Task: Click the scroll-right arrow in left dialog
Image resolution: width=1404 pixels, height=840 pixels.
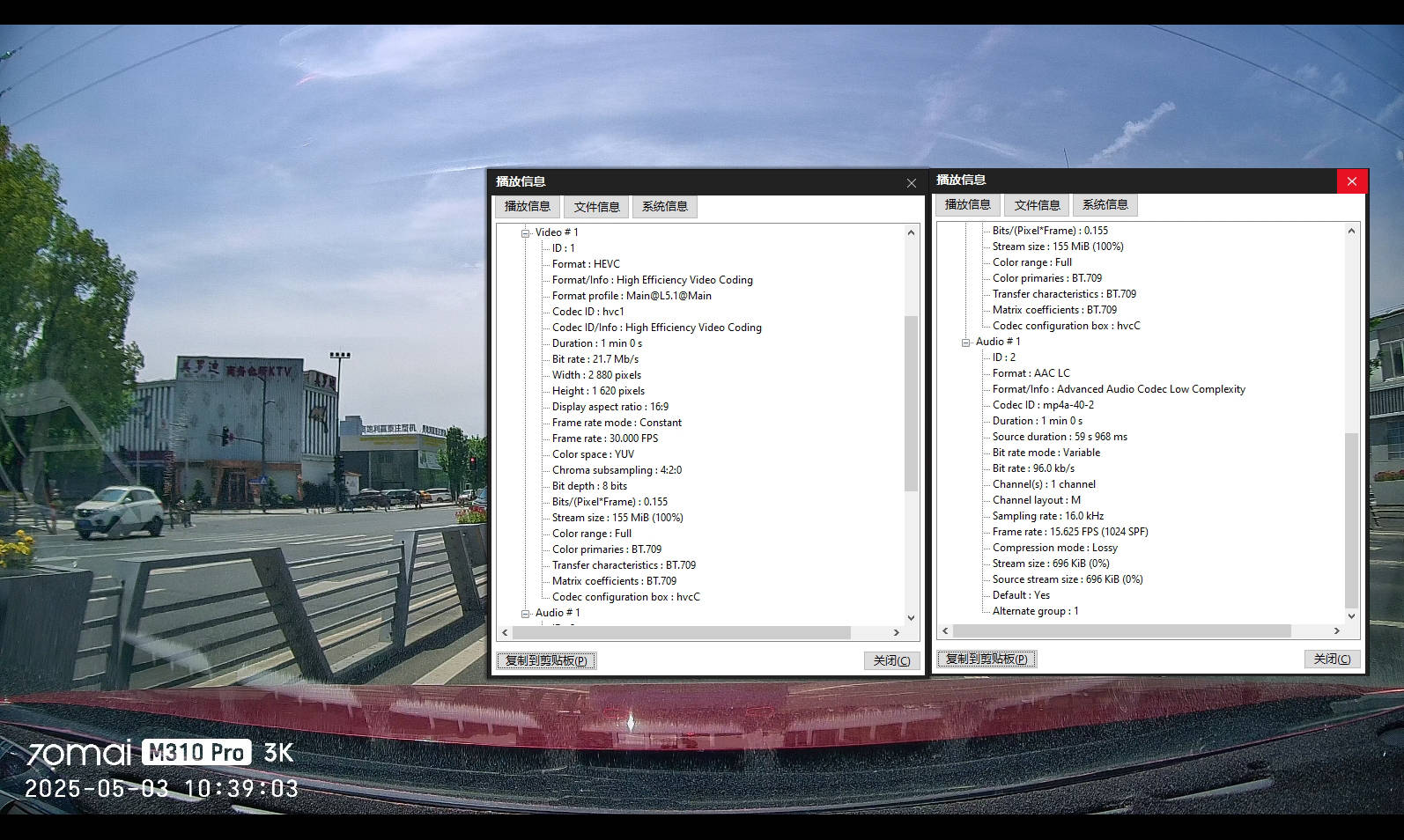Action: (x=897, y=633)
